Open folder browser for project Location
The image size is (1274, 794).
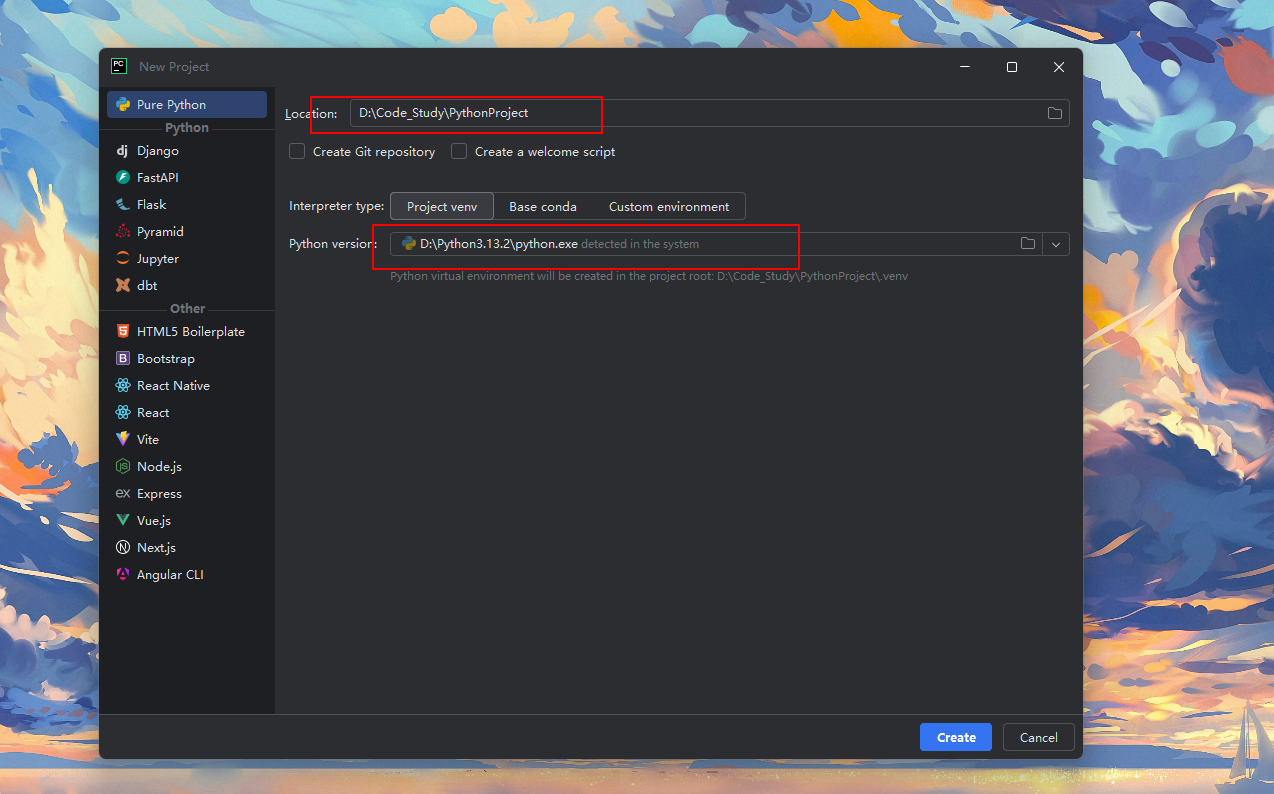point(1054,113)
